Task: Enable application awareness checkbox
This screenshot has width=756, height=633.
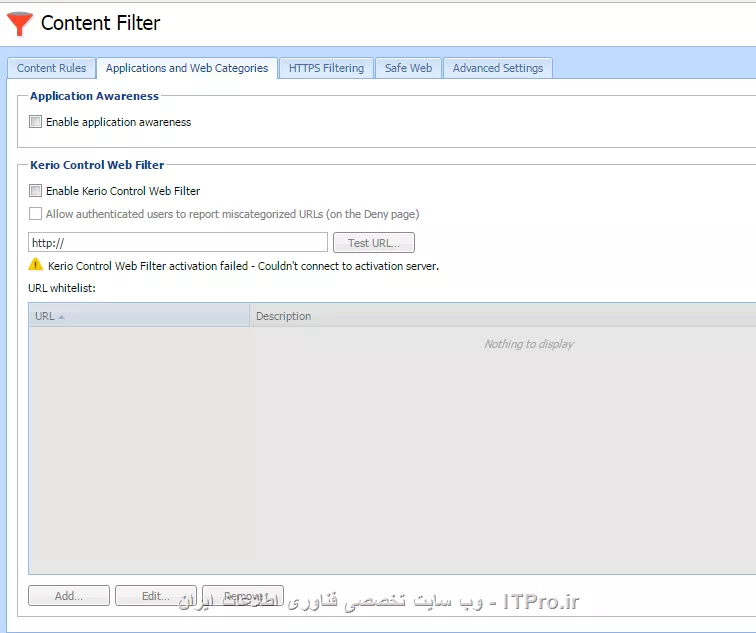Action: (35, 121)
